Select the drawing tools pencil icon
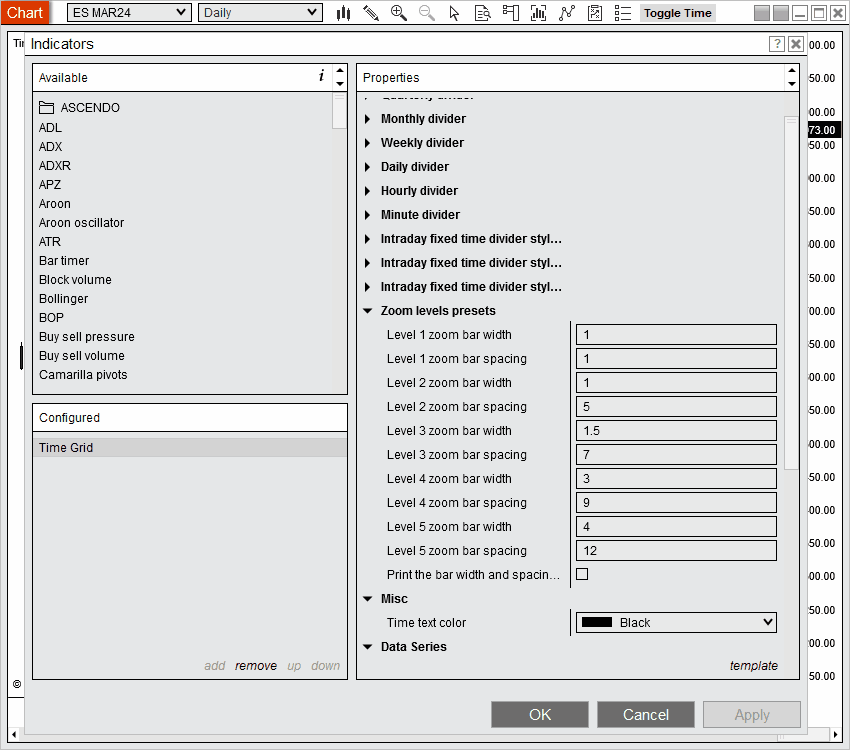850x750 pixels. (x=371, y=13)
